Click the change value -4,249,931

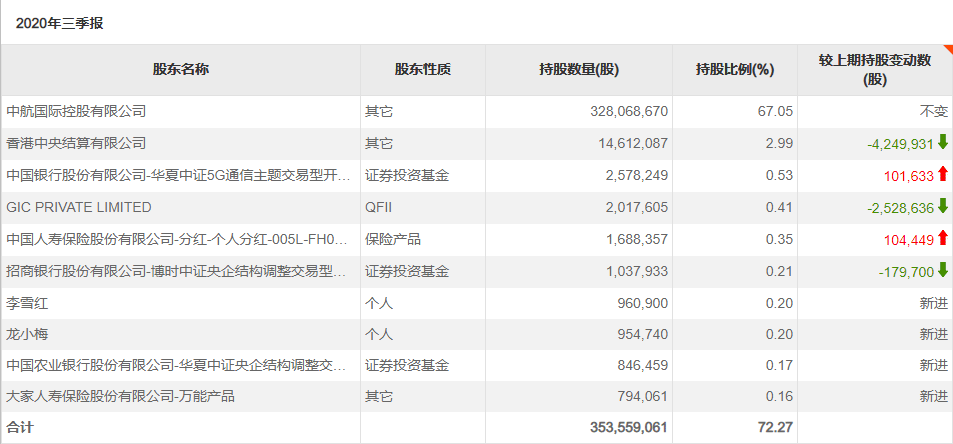pyautogui.click(x=900, y=144)
